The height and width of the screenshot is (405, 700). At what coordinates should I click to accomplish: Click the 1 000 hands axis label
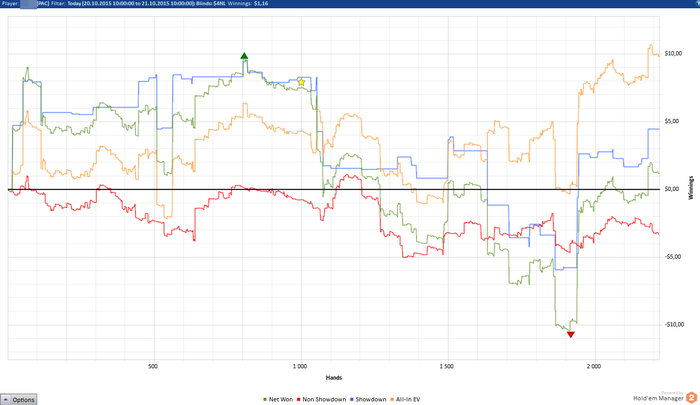pyautogui.click(x=300, y=367)
